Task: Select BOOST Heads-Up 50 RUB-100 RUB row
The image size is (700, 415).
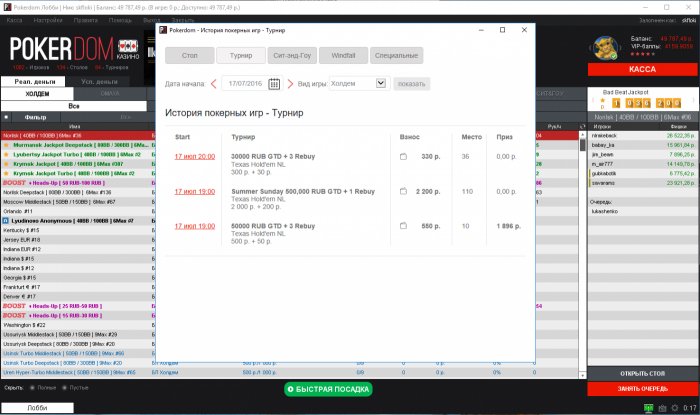Action: pos(77,183)
